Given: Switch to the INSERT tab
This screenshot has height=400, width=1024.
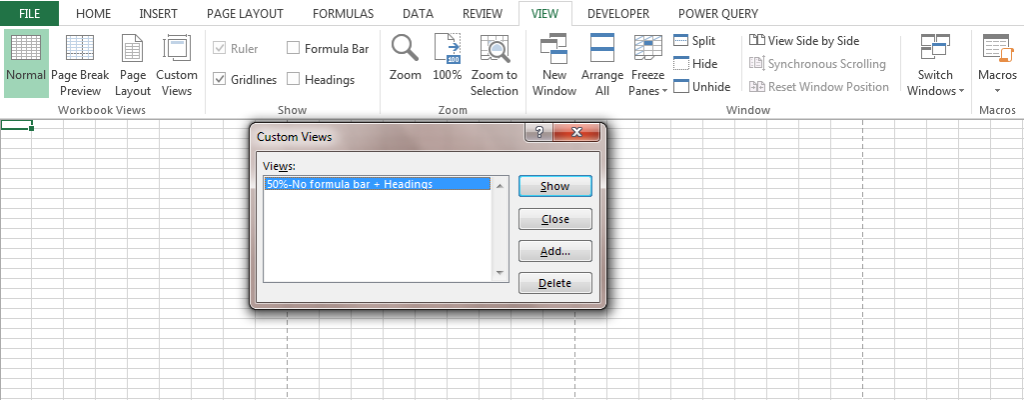Looking at the screenshot, I should pyautogui.click(x=158, y=14).
